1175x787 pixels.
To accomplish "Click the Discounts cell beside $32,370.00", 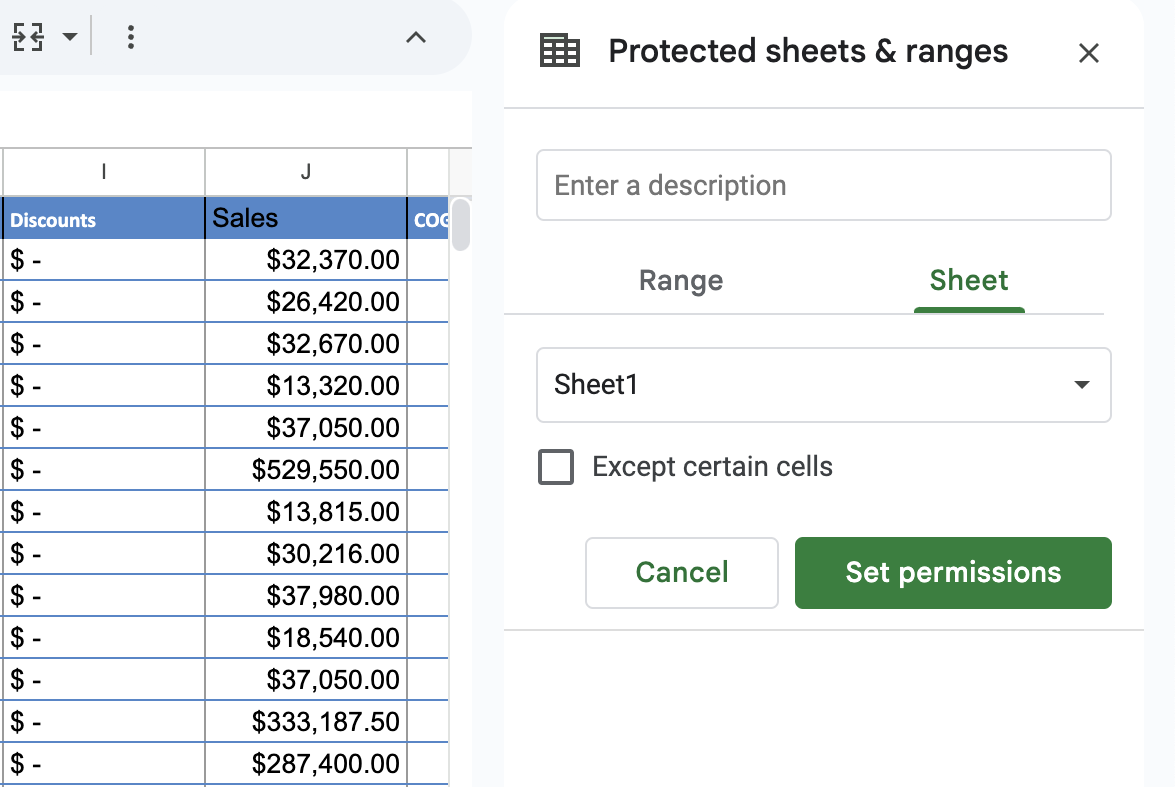I will [x=103, y=260].
